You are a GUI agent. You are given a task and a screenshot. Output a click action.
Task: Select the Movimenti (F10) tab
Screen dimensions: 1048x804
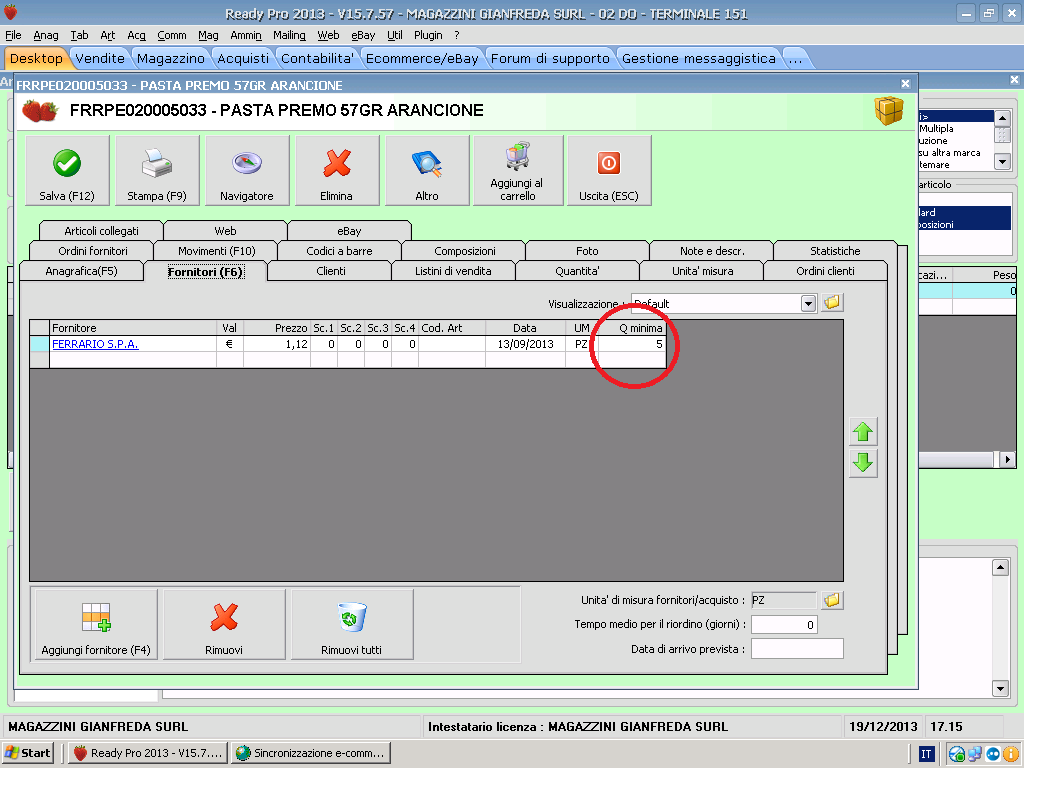coord(217,251)
